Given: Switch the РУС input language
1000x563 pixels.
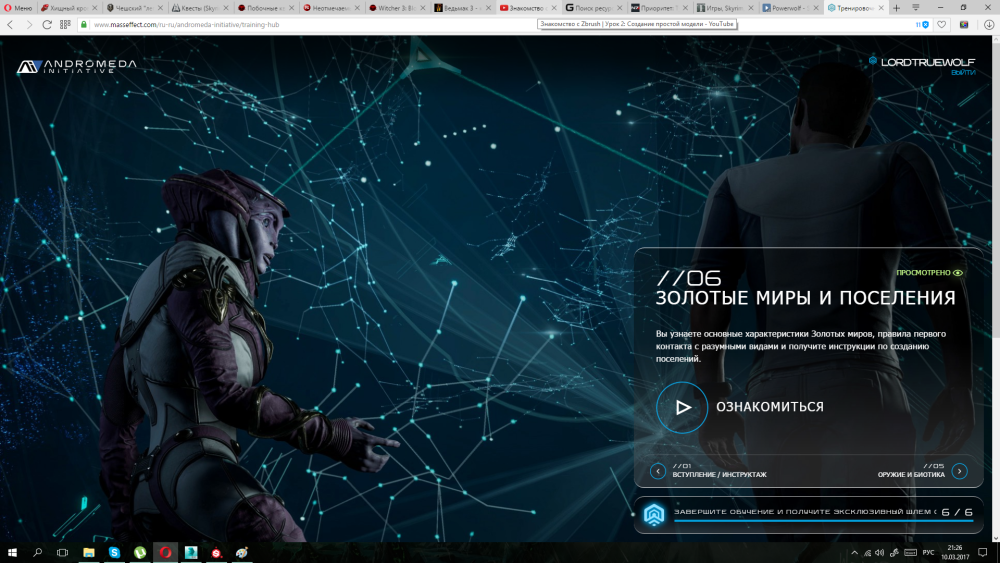Looking at the screenshot, I should tap(929, 553).
